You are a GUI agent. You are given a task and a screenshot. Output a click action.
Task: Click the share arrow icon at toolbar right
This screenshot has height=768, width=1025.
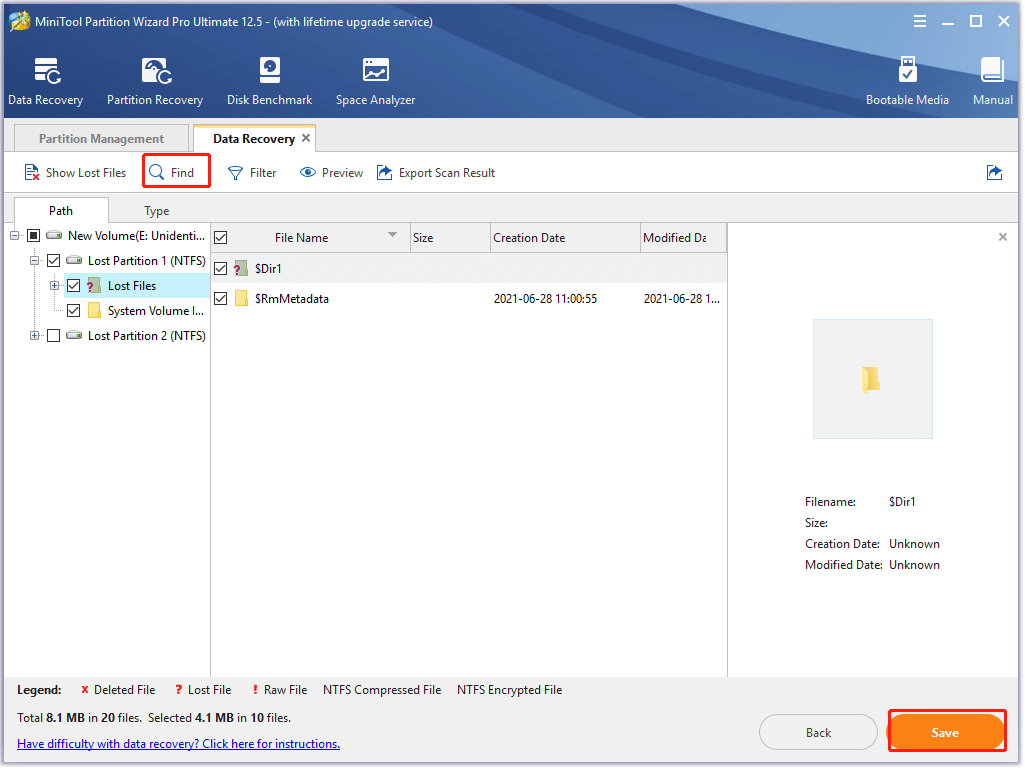994,173
